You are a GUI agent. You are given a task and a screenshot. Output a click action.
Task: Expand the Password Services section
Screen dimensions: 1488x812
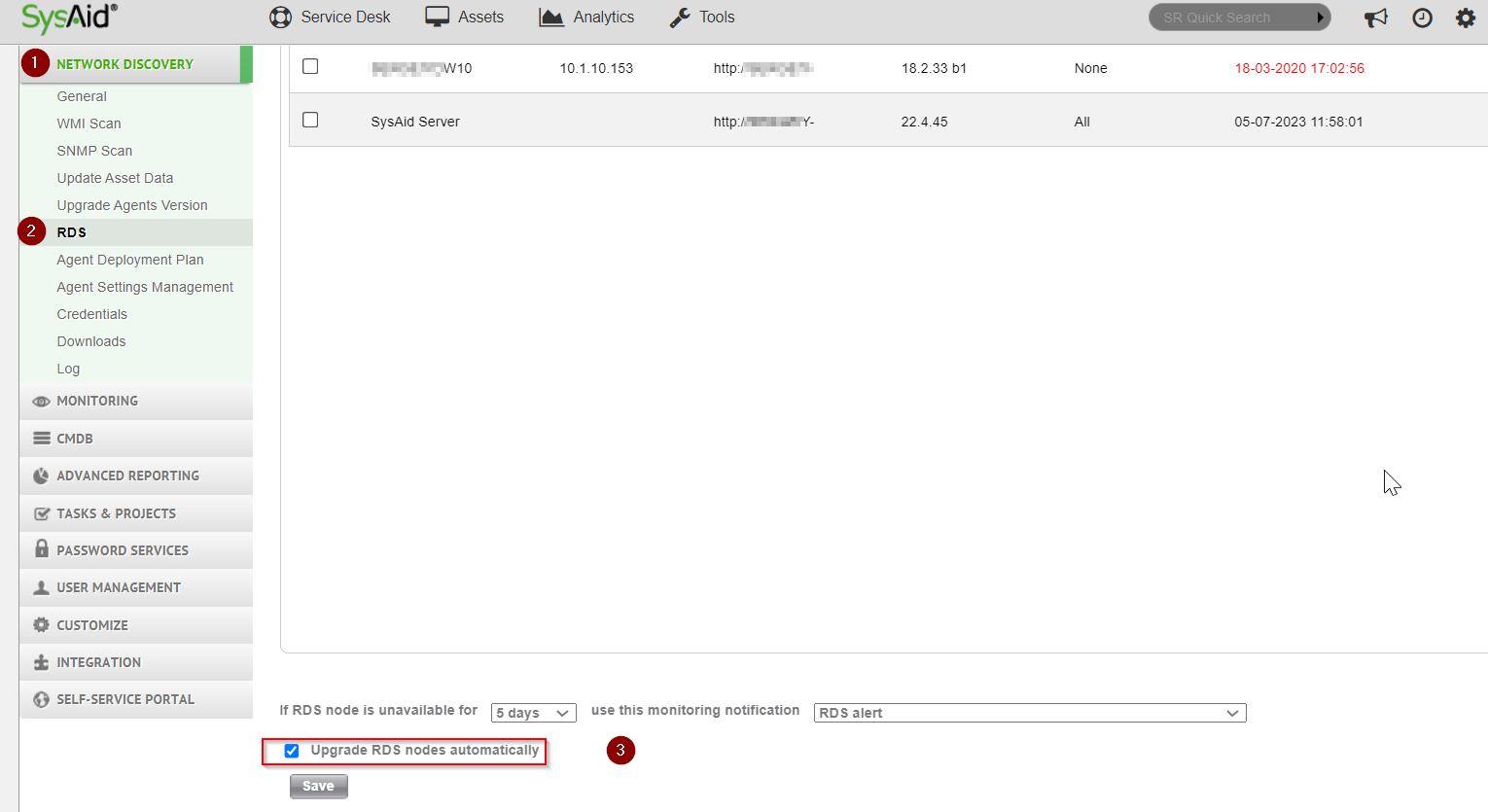(136, 550)
